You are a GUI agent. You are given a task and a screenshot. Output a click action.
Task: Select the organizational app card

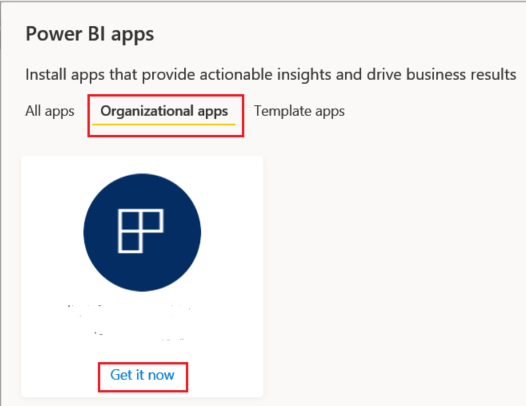[x=142, y=276]
